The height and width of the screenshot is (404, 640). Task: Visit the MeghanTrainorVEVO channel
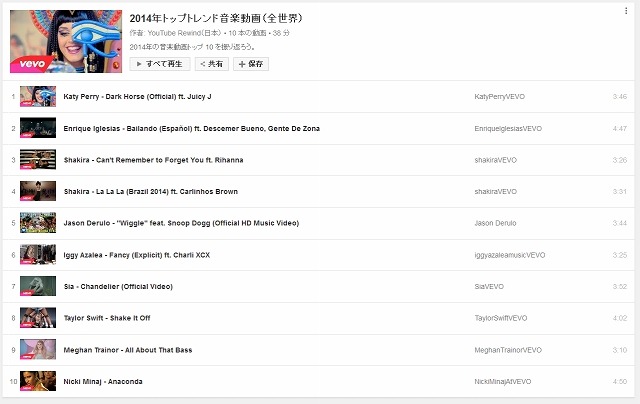point(508,350)
